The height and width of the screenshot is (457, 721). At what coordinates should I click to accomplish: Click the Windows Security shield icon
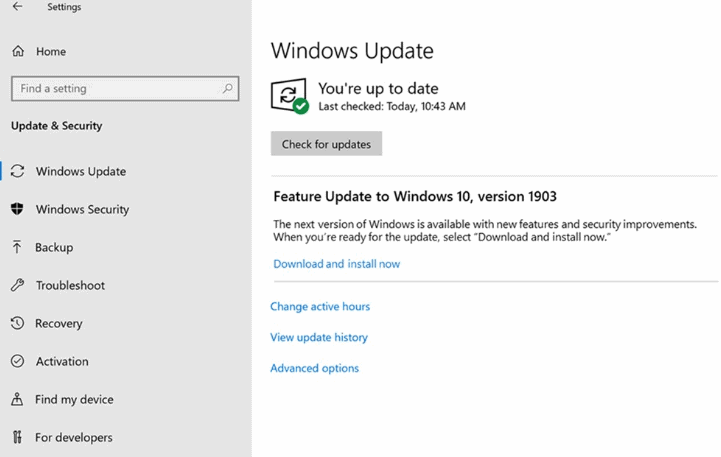17,209
